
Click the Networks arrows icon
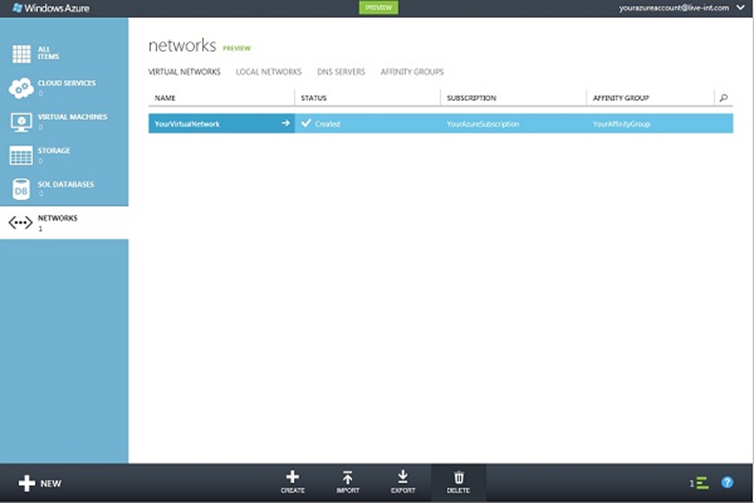point(21,223)
